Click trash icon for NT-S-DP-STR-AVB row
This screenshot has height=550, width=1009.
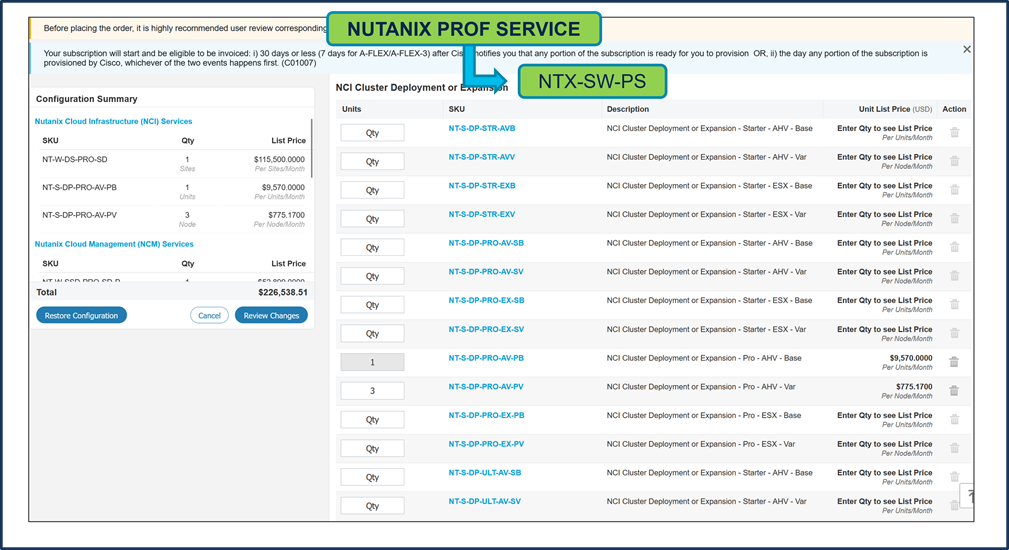pos(954,133)
